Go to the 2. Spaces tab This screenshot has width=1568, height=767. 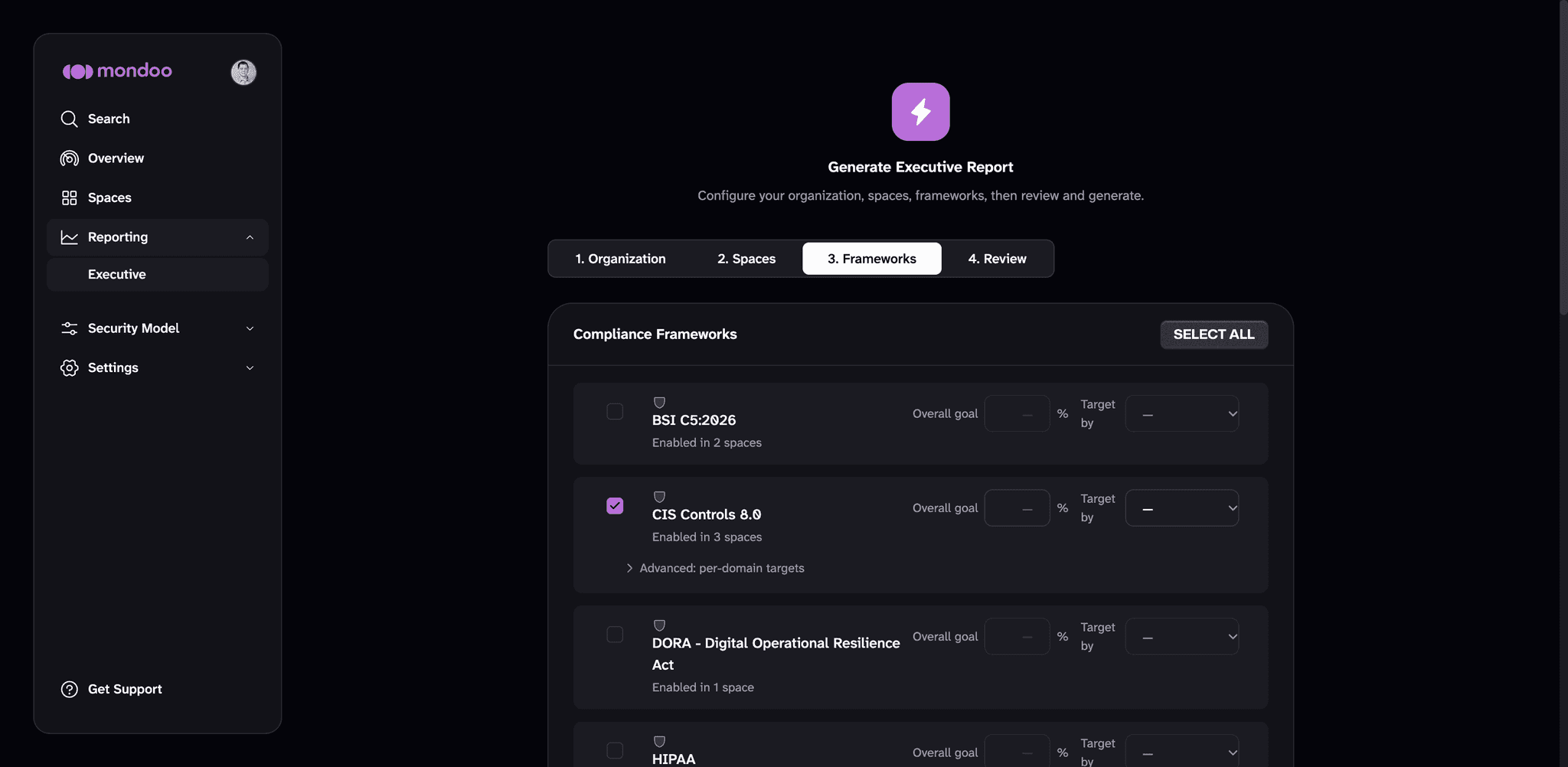pos(746,259)
